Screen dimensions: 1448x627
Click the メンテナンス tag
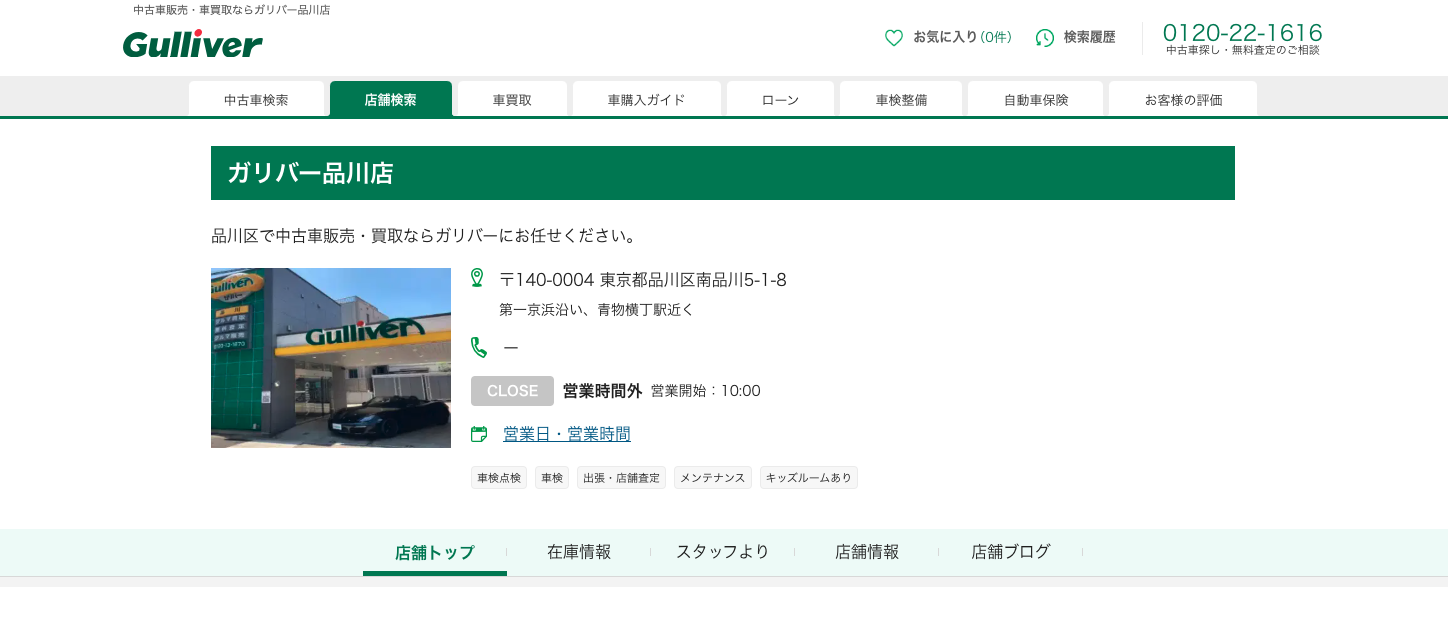pyautogui.click(x=713, y=478)
